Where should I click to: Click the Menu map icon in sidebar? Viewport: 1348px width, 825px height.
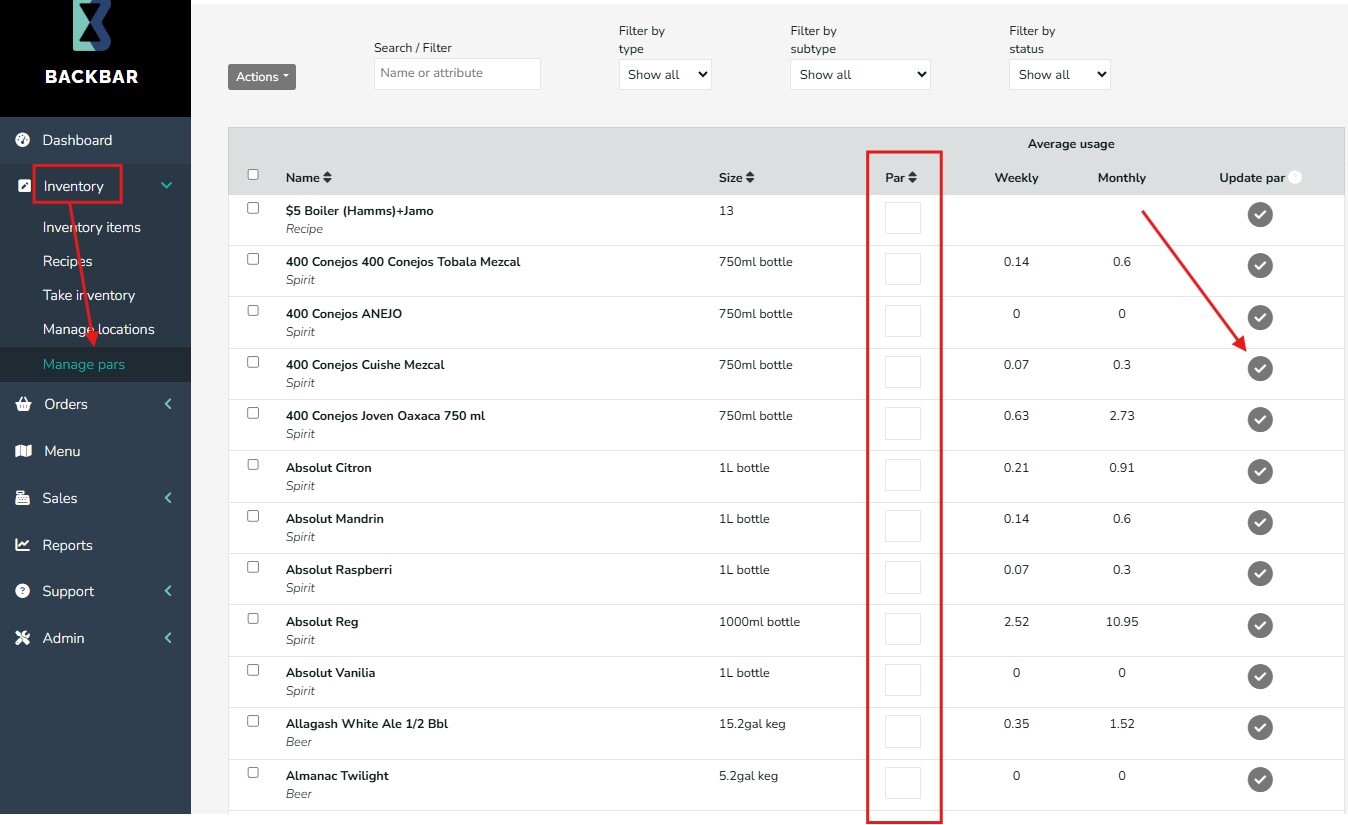(23, 451)
